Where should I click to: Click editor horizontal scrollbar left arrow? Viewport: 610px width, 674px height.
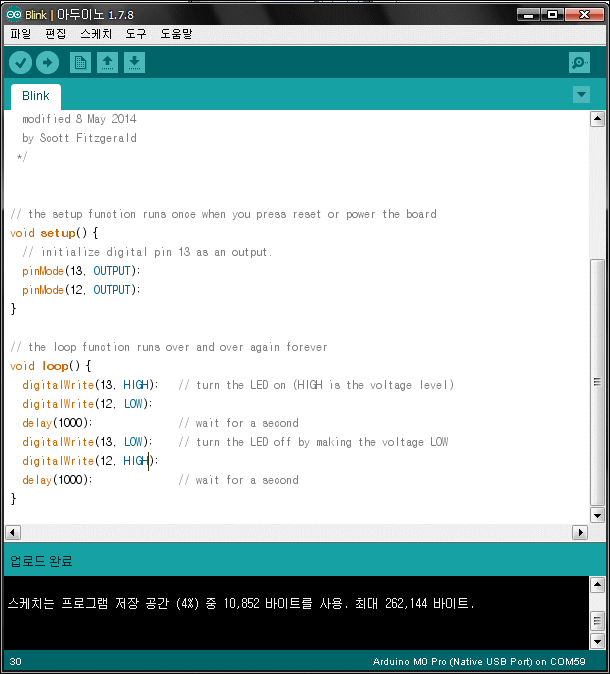(12, 533)
